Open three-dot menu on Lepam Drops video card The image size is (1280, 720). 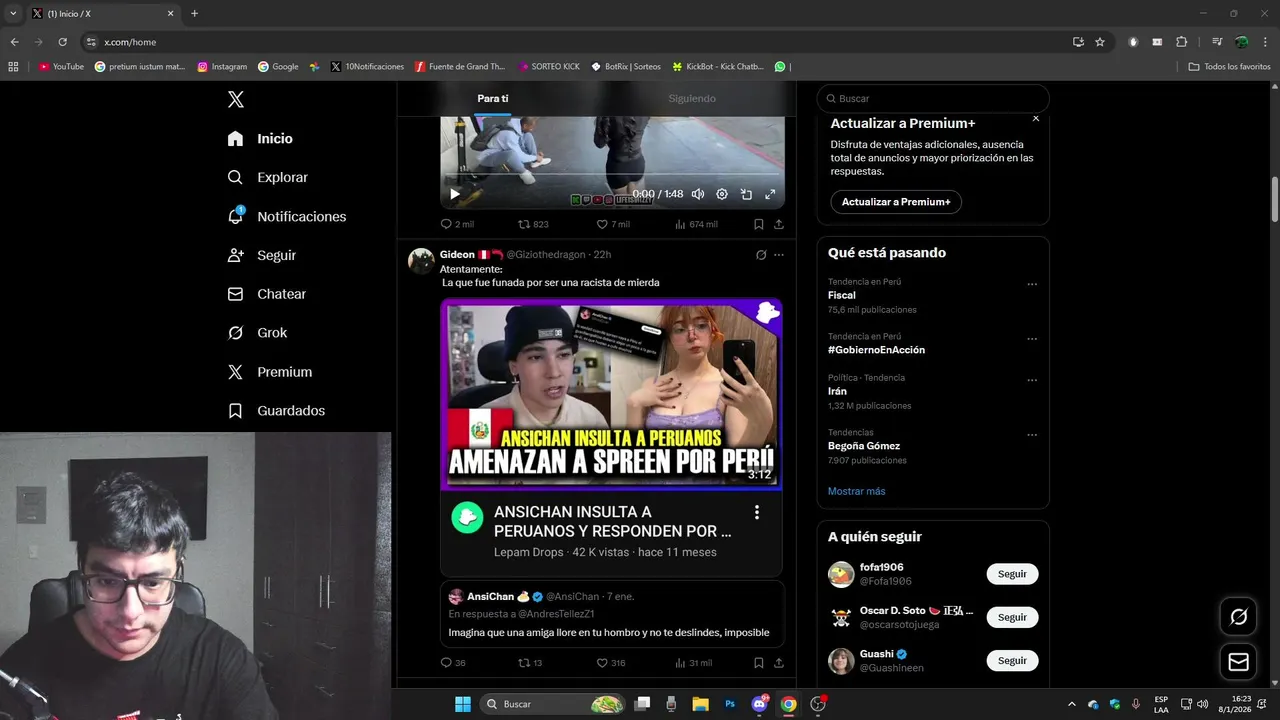click(757, 512)
